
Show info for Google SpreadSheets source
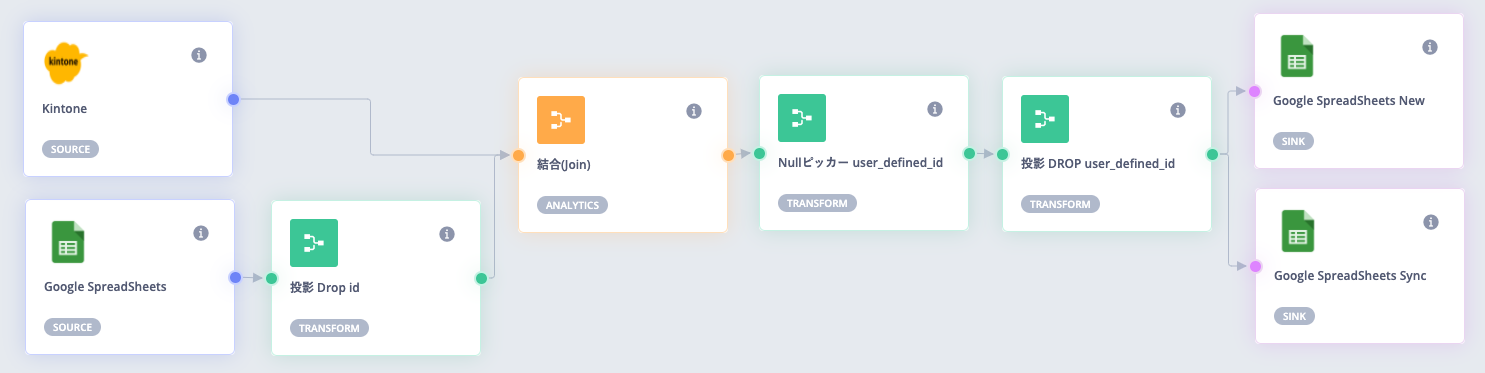[x=200, y=233]
